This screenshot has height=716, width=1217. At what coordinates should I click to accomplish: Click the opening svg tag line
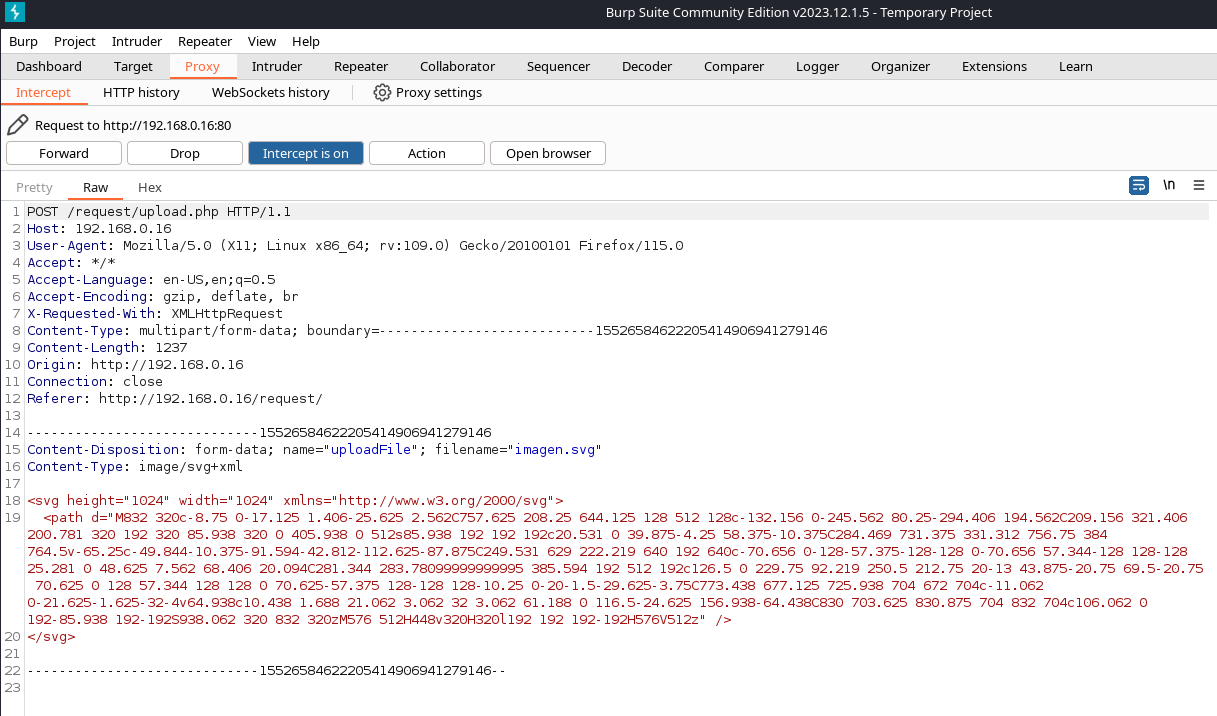295,500
